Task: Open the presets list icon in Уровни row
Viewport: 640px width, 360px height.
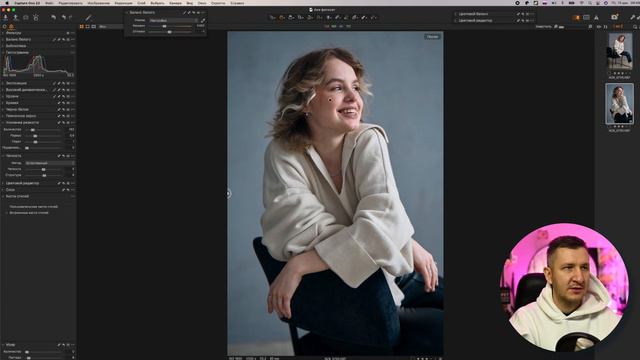Action: pos(68,96)
